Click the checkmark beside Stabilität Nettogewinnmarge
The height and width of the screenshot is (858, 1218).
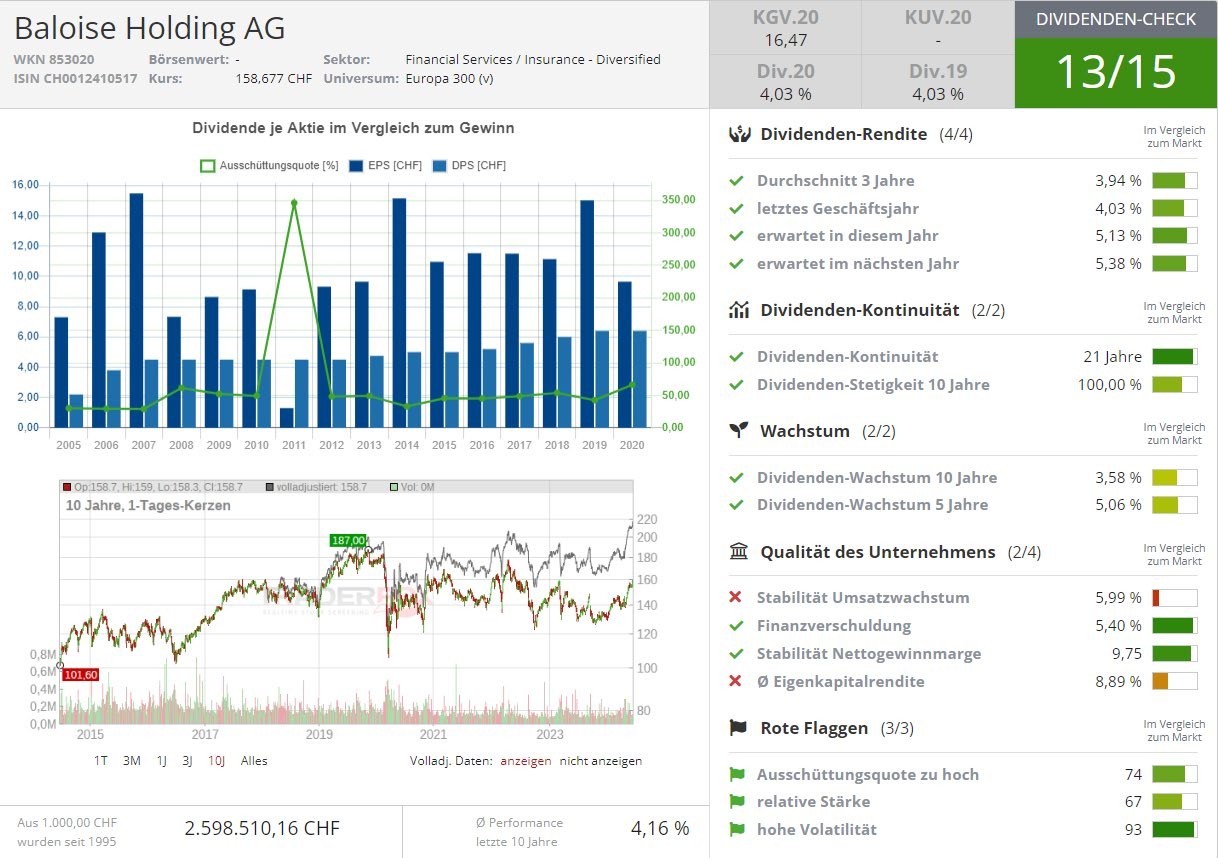tap(736, 654)
